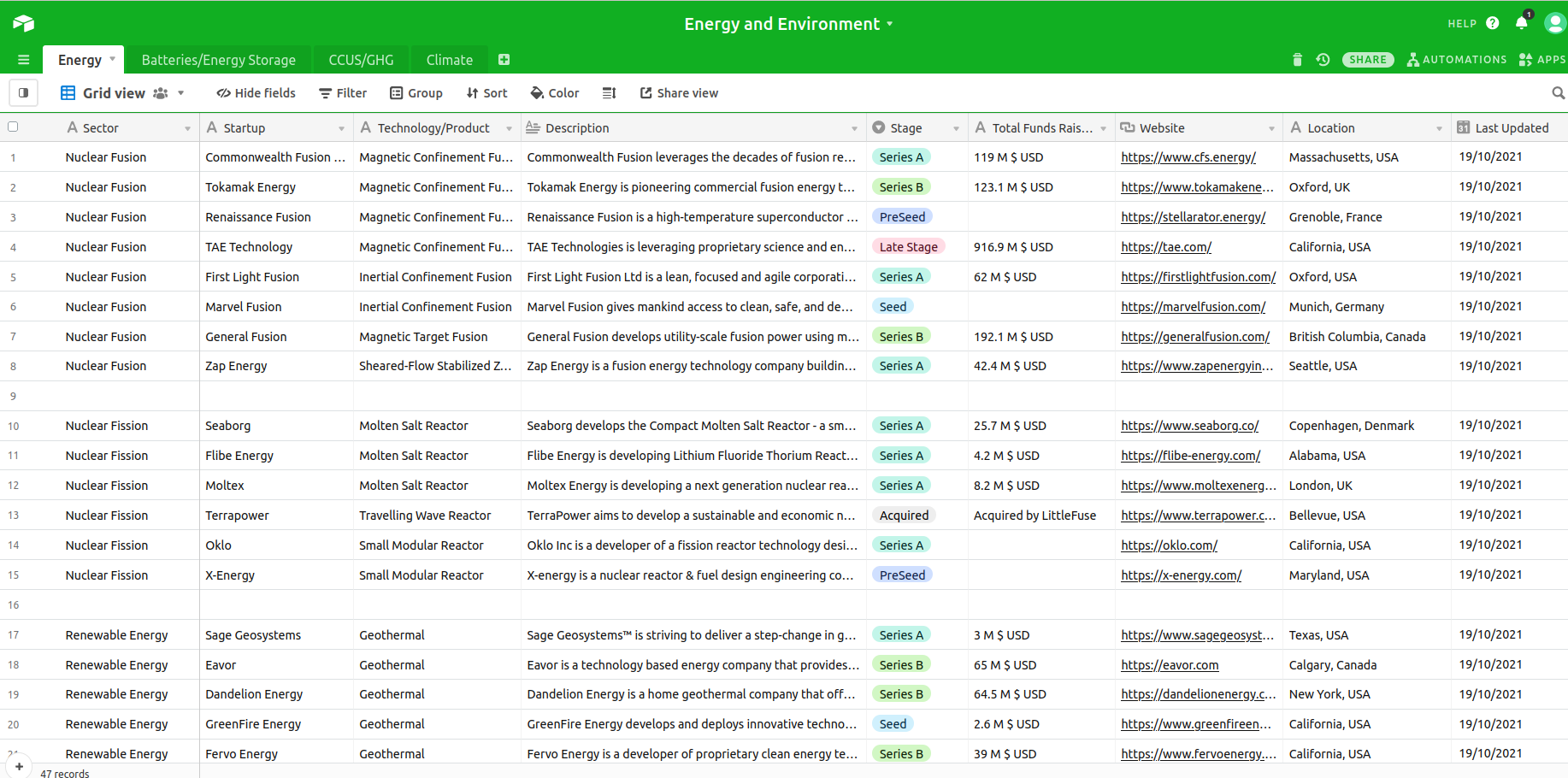Open row height options icon
Viewport: 1568px width, 778px height.
pyautogui.click(x=609, y=93)
